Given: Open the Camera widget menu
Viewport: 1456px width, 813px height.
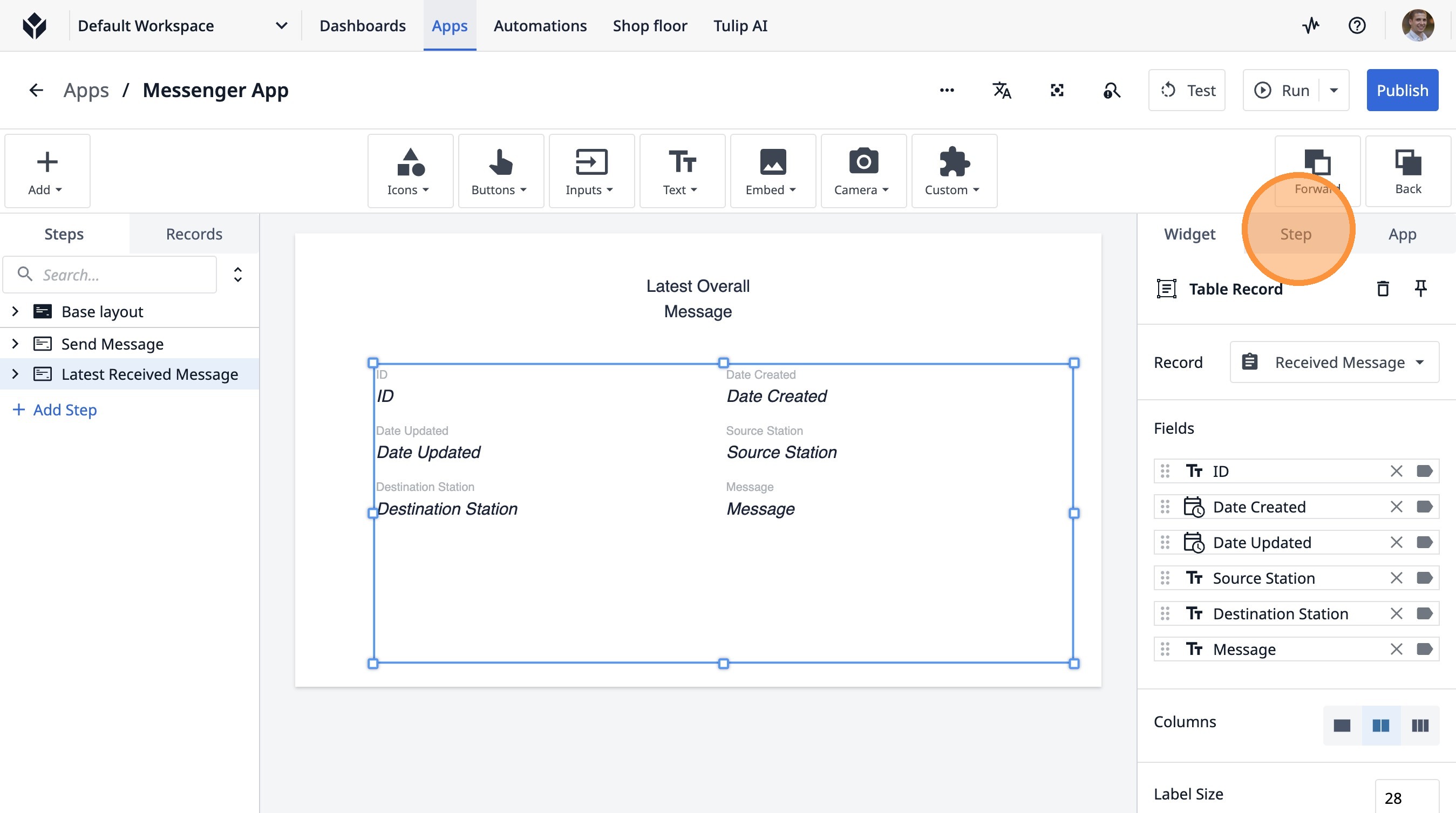Looking at the screenshot, I should (x=862, y=171).
